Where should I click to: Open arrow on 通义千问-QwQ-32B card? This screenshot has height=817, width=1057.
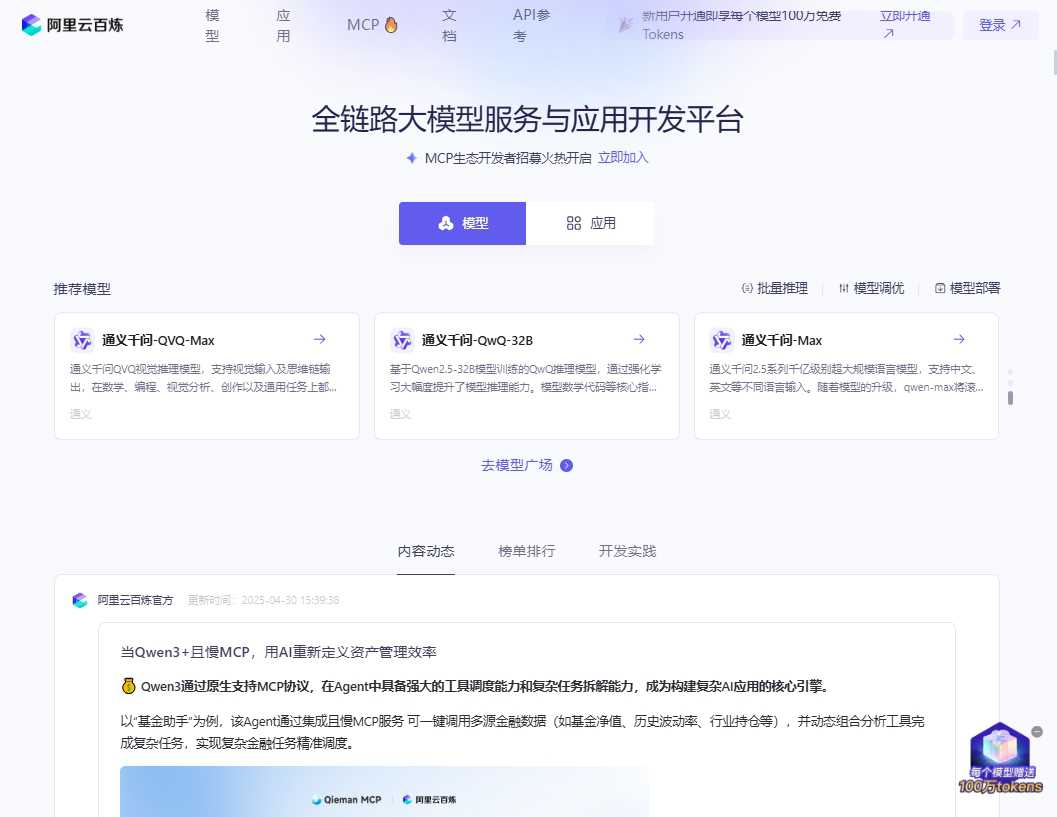[x=639, y=339]
